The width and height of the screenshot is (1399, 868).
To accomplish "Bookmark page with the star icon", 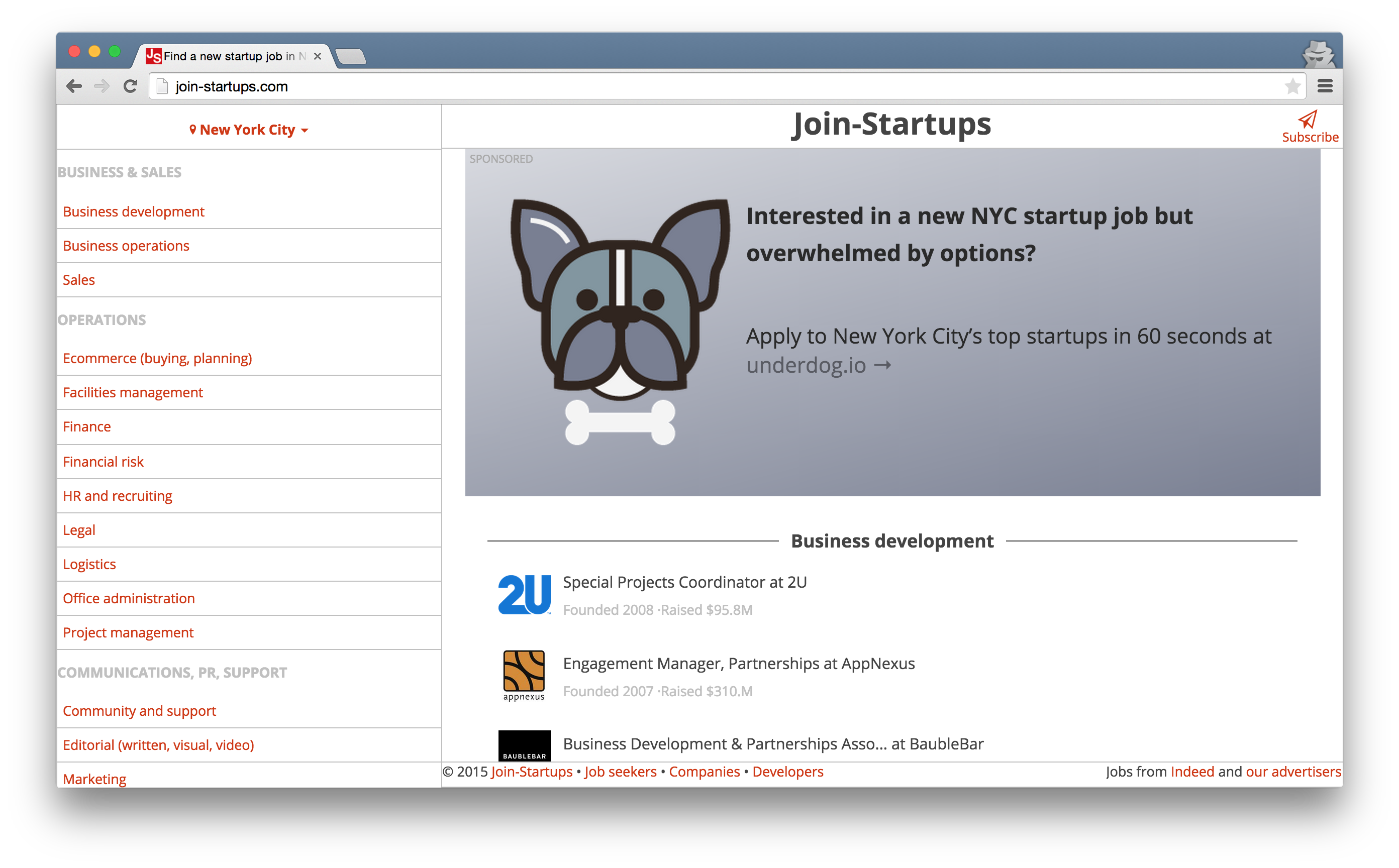I will [x=1292, y=86].
